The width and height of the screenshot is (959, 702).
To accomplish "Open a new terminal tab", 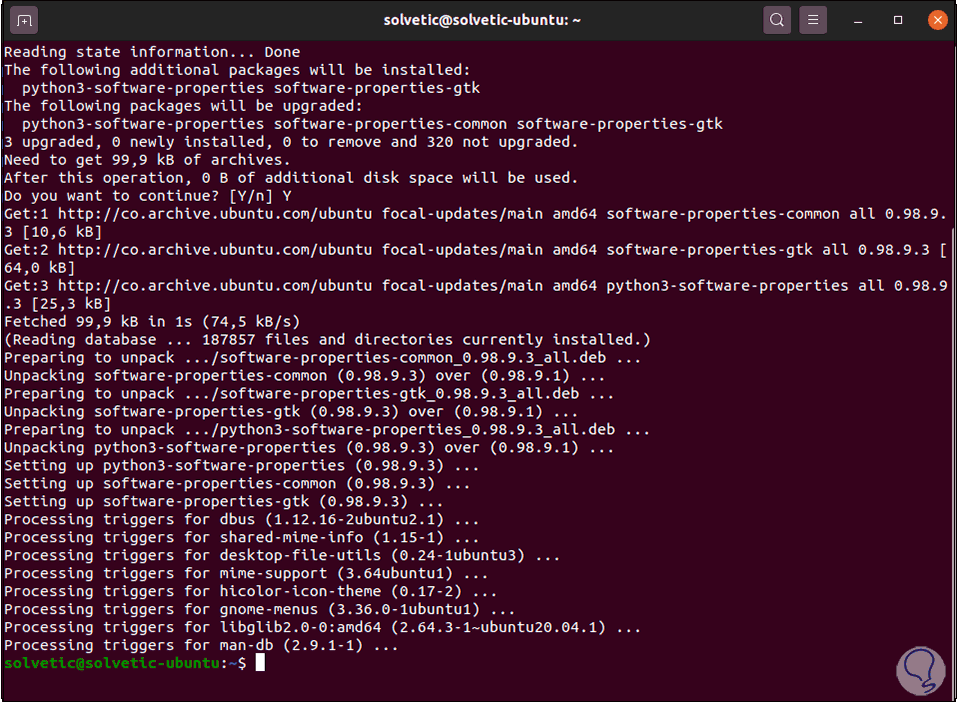I will click(26, 19).
